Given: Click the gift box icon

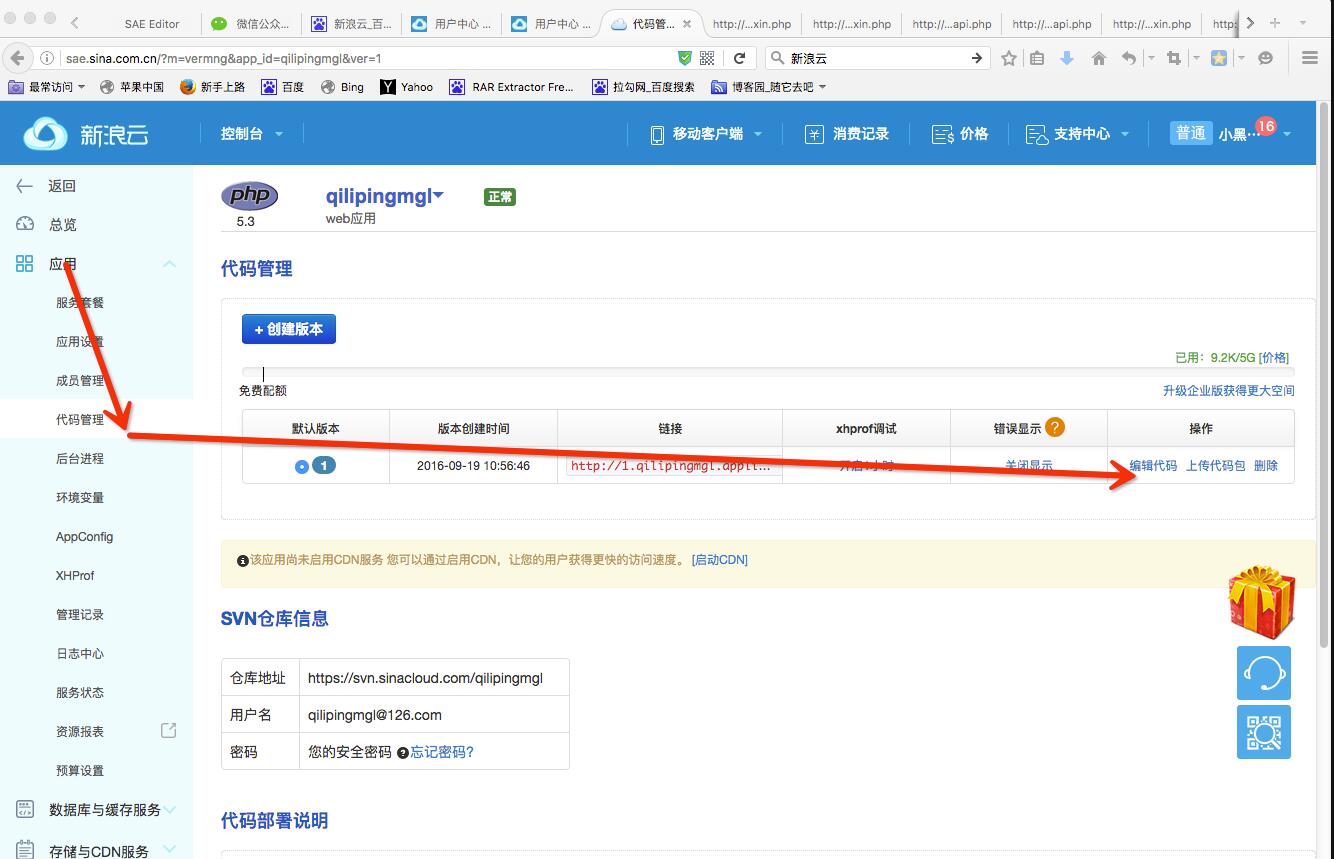Looking at the screenshot, I should tap(1262, 601).
